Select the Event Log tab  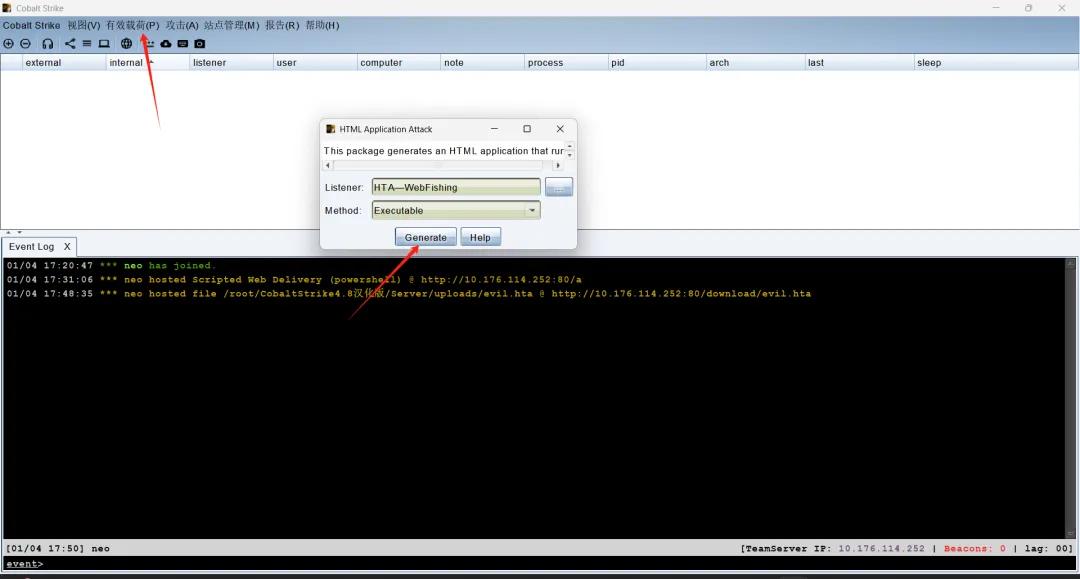32,246
